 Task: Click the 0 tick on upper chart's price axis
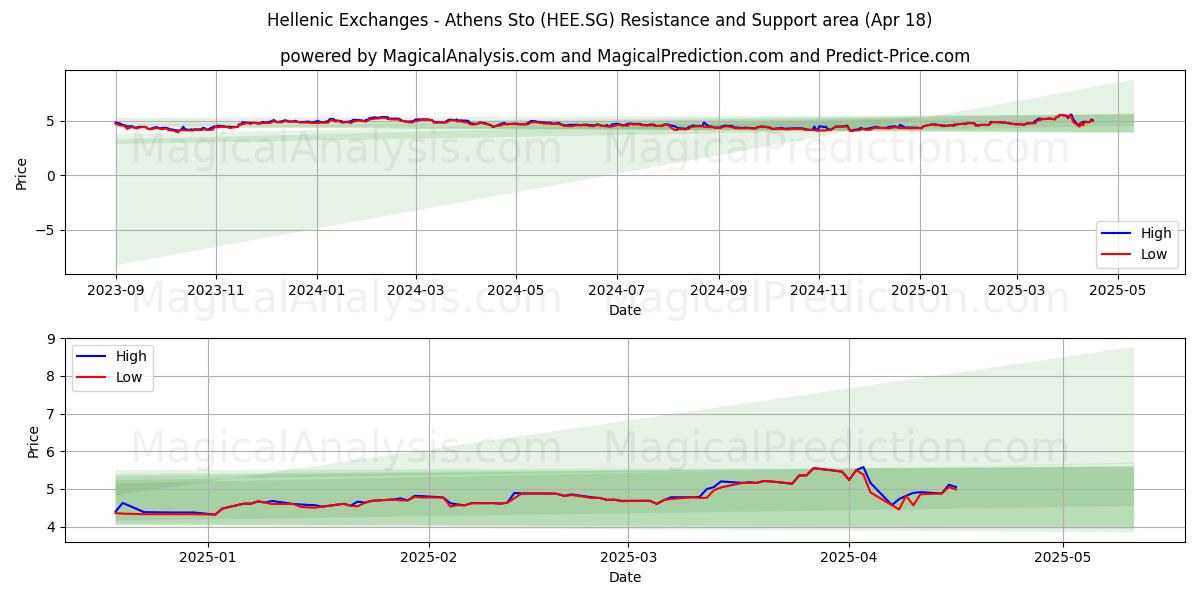53,176
